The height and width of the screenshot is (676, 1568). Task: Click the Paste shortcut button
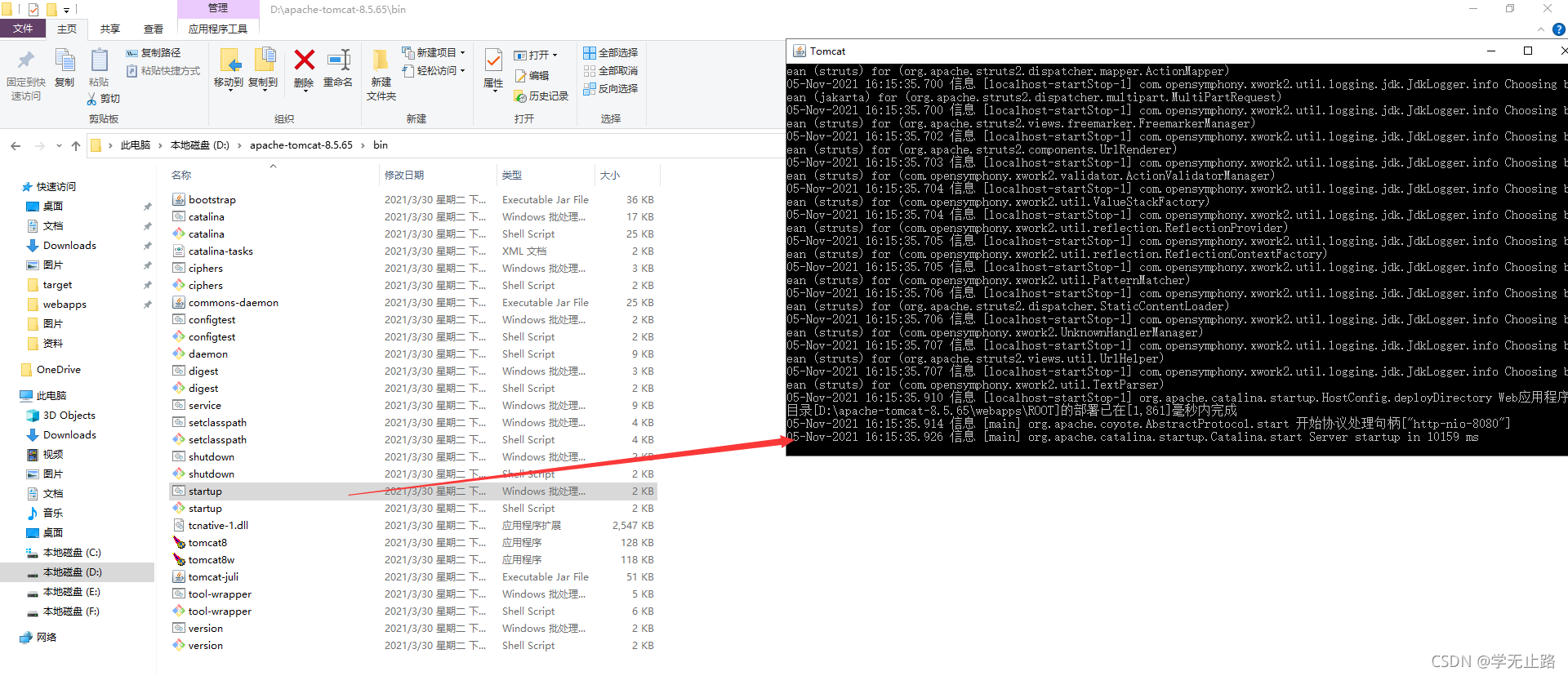(x=163, y=71)
